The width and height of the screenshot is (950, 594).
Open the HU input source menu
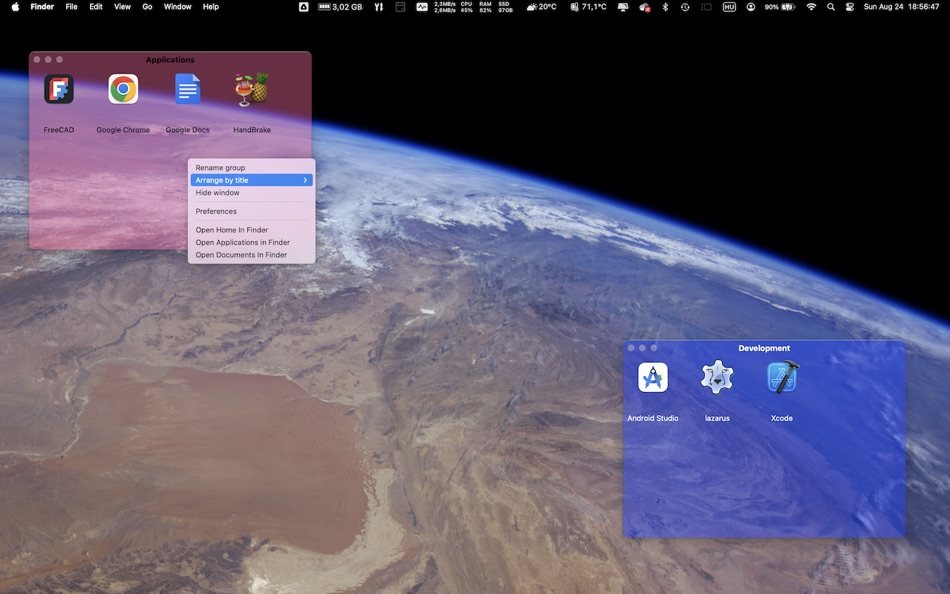pyautogui.click(x=729, y=7)
